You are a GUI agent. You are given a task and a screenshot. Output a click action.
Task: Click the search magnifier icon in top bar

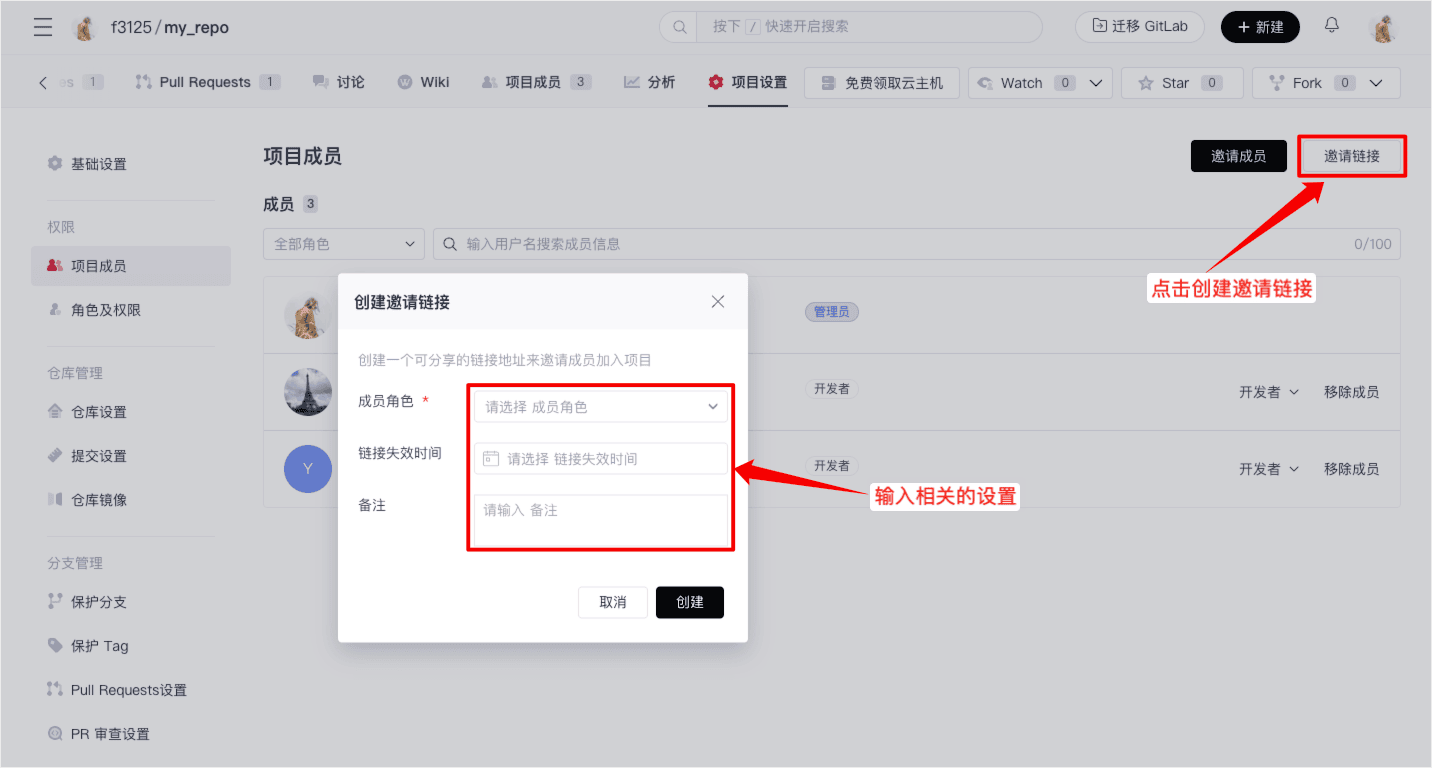(x=680, y=27)
